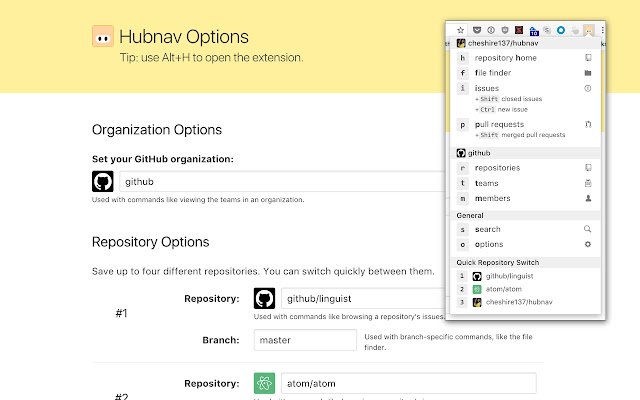Click the atom/atom repository avatar icon
Image resolution: width=640 pixels, height=400 pixels.
264,383
